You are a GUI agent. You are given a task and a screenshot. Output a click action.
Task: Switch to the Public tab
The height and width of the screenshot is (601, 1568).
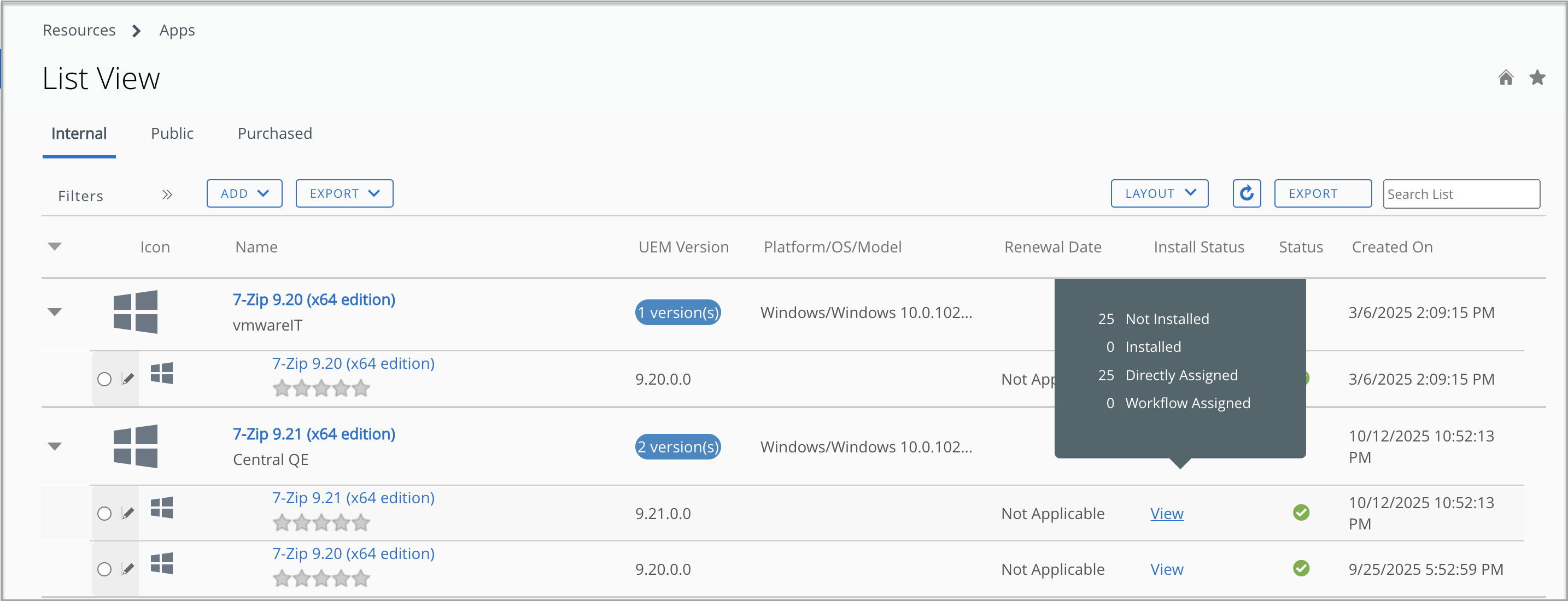pyautogui.click(x=172, y=134)
